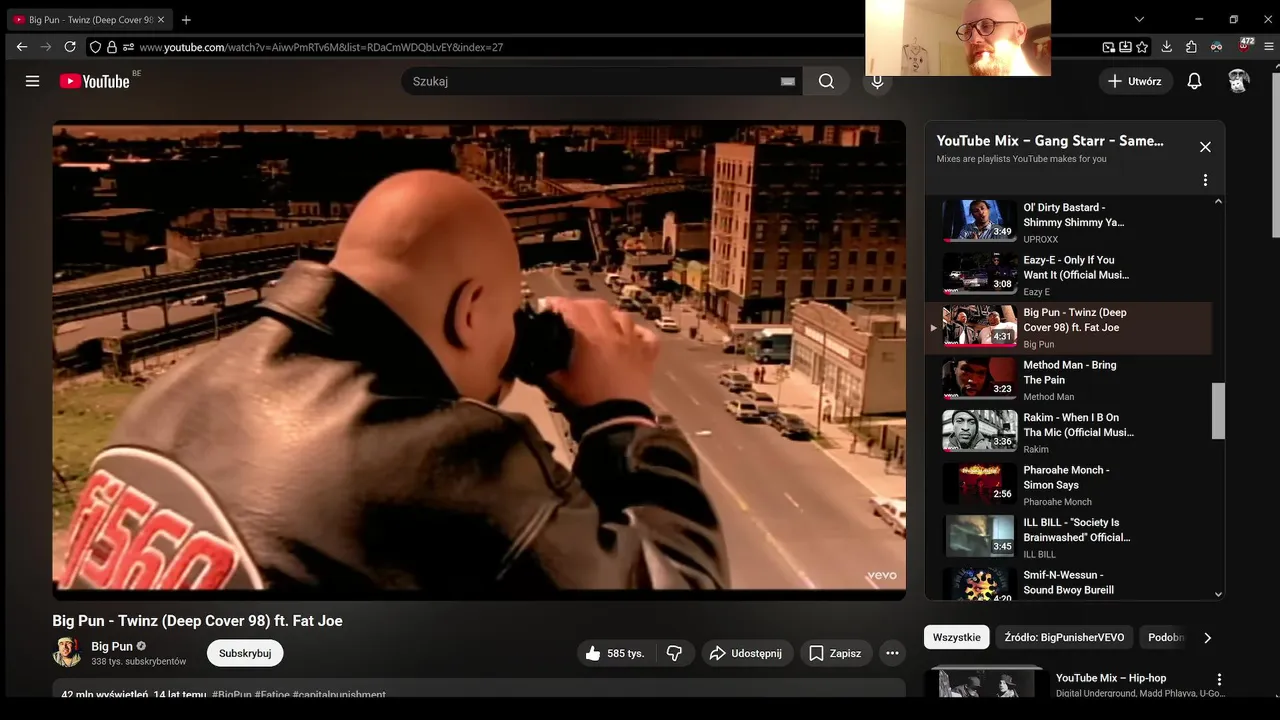Image resolution: width=1280 pixels, height=720 pixels.
Task: Close the Big Pun - Twinz browser tab
Action: coord(161,20)
